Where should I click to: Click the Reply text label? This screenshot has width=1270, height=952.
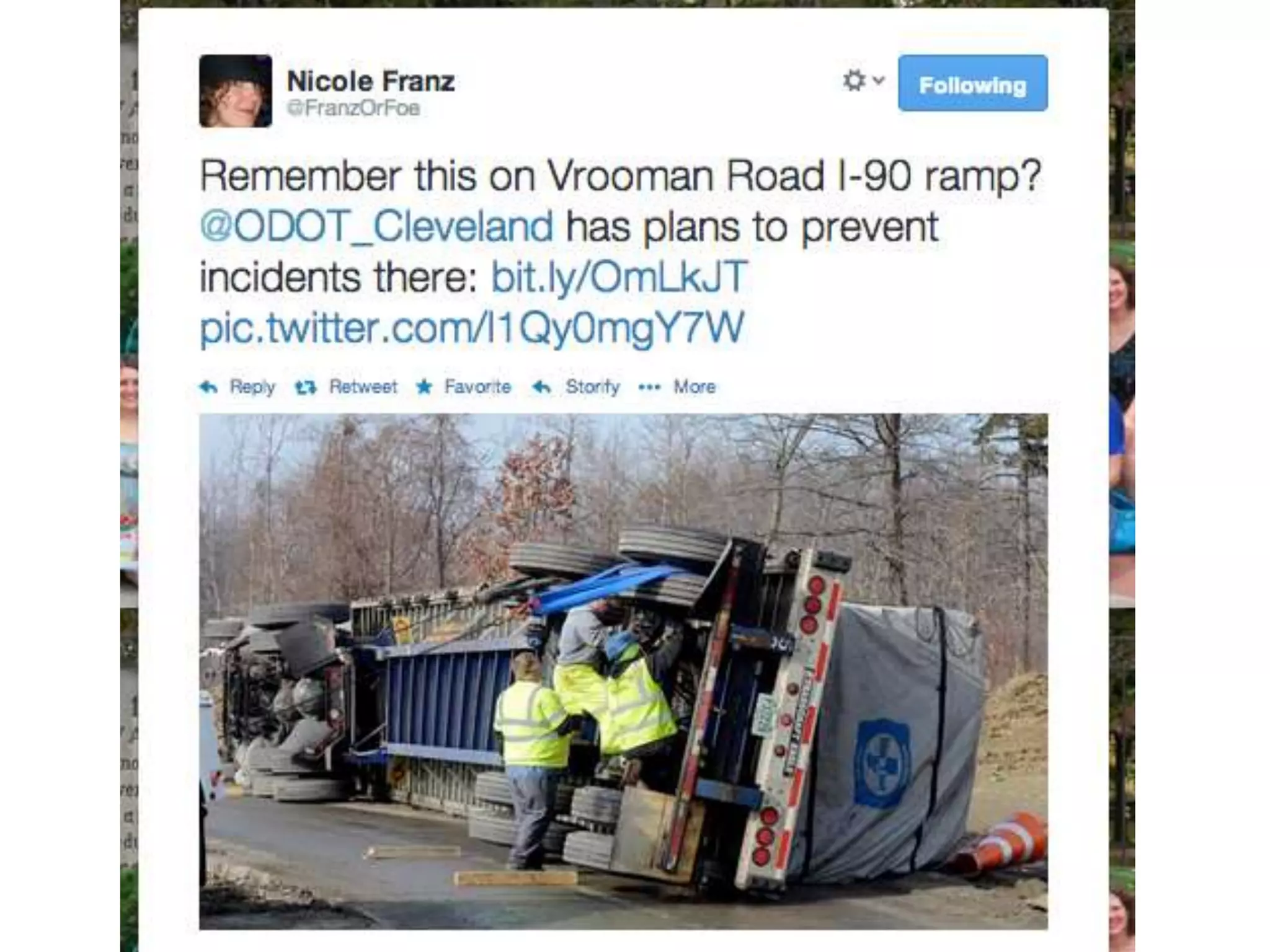coord(252,387)
